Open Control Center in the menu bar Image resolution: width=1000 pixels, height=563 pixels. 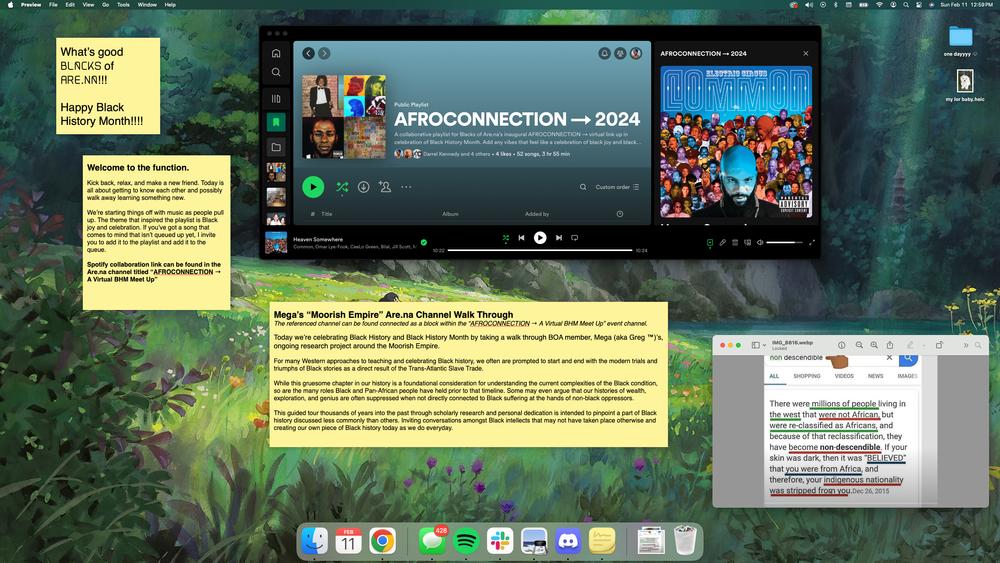pyautogui.click(x=919, y=4)
